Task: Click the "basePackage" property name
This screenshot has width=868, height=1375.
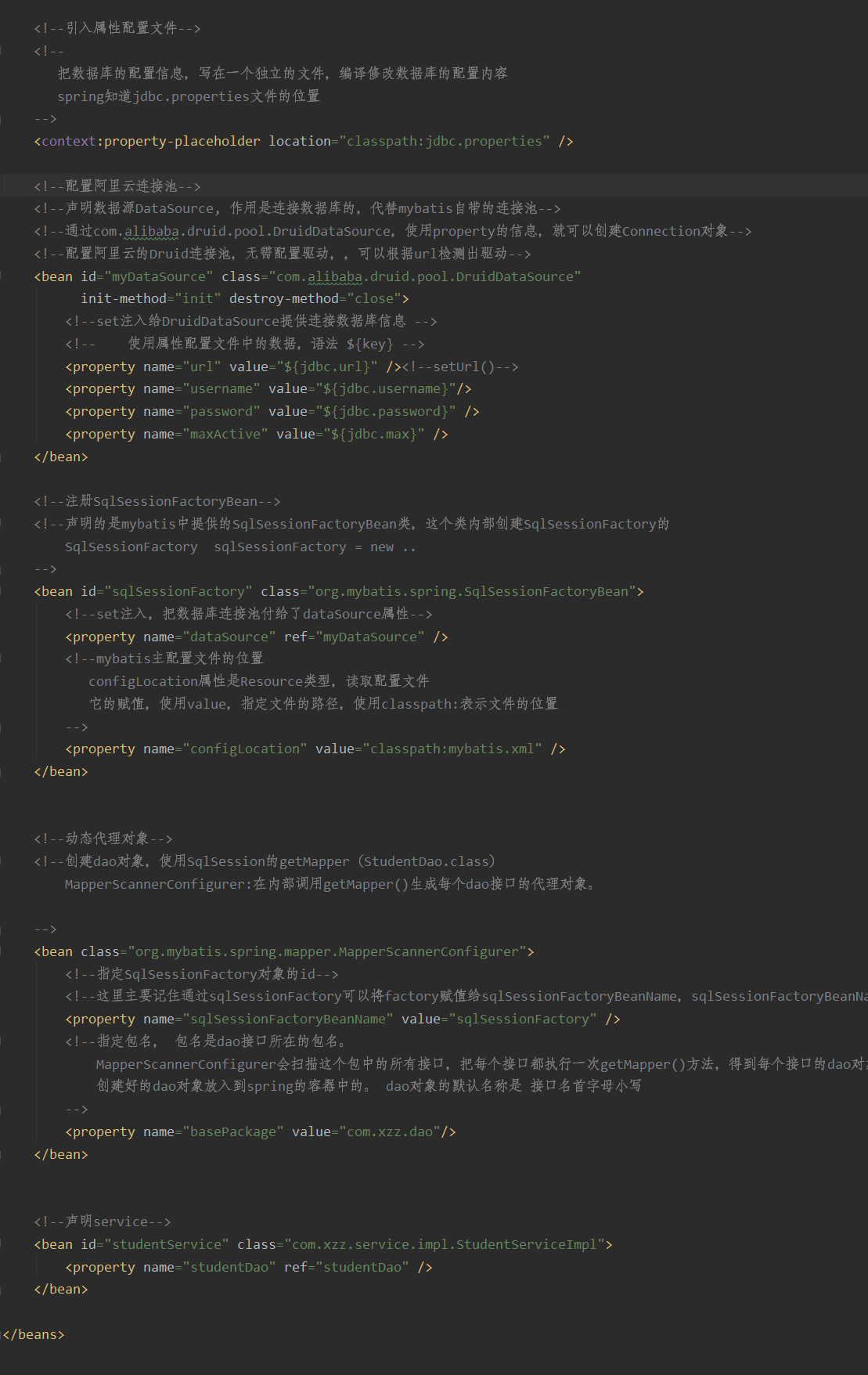Action: pos(232,1131)
